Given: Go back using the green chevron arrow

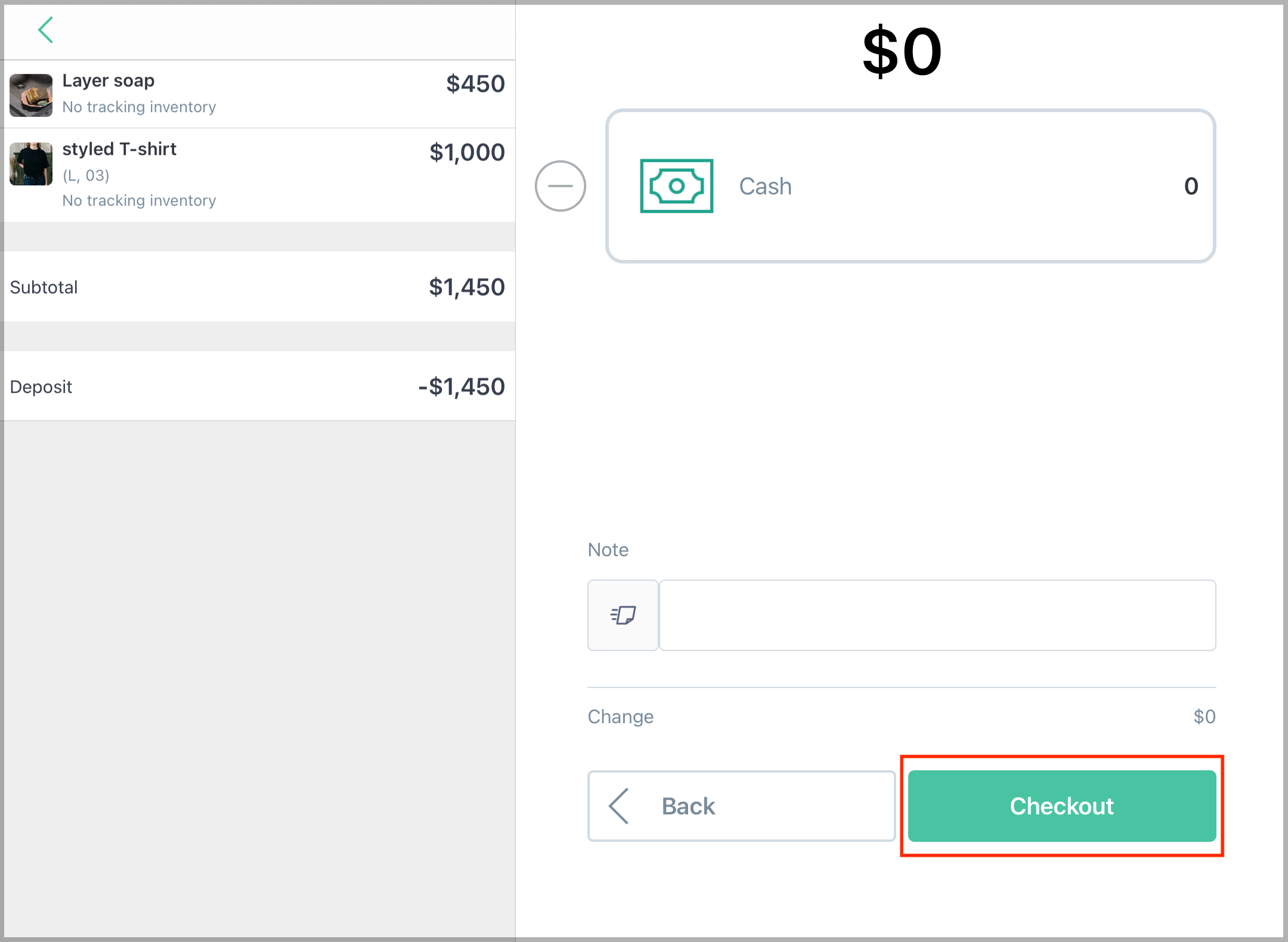Looking at the screenshot, I should [45, 30].
